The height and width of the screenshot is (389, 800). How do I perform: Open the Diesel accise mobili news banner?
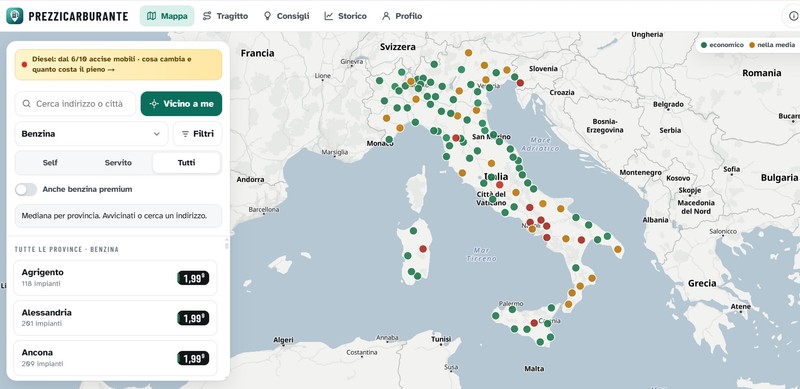118,64
